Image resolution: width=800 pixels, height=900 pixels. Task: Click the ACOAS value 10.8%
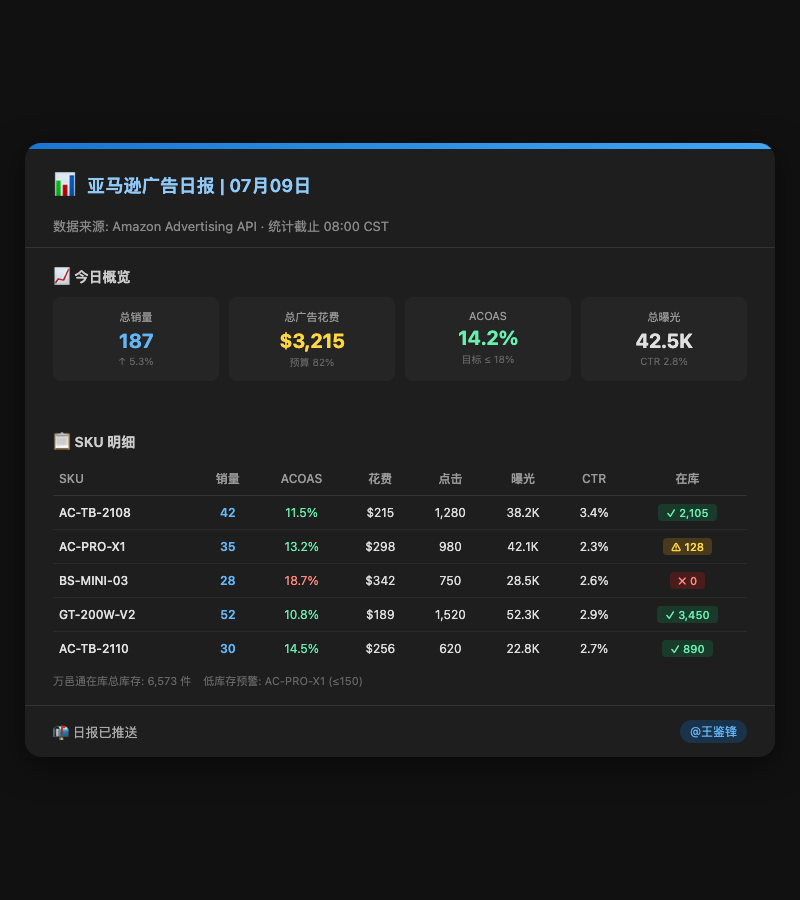point(301,615)
